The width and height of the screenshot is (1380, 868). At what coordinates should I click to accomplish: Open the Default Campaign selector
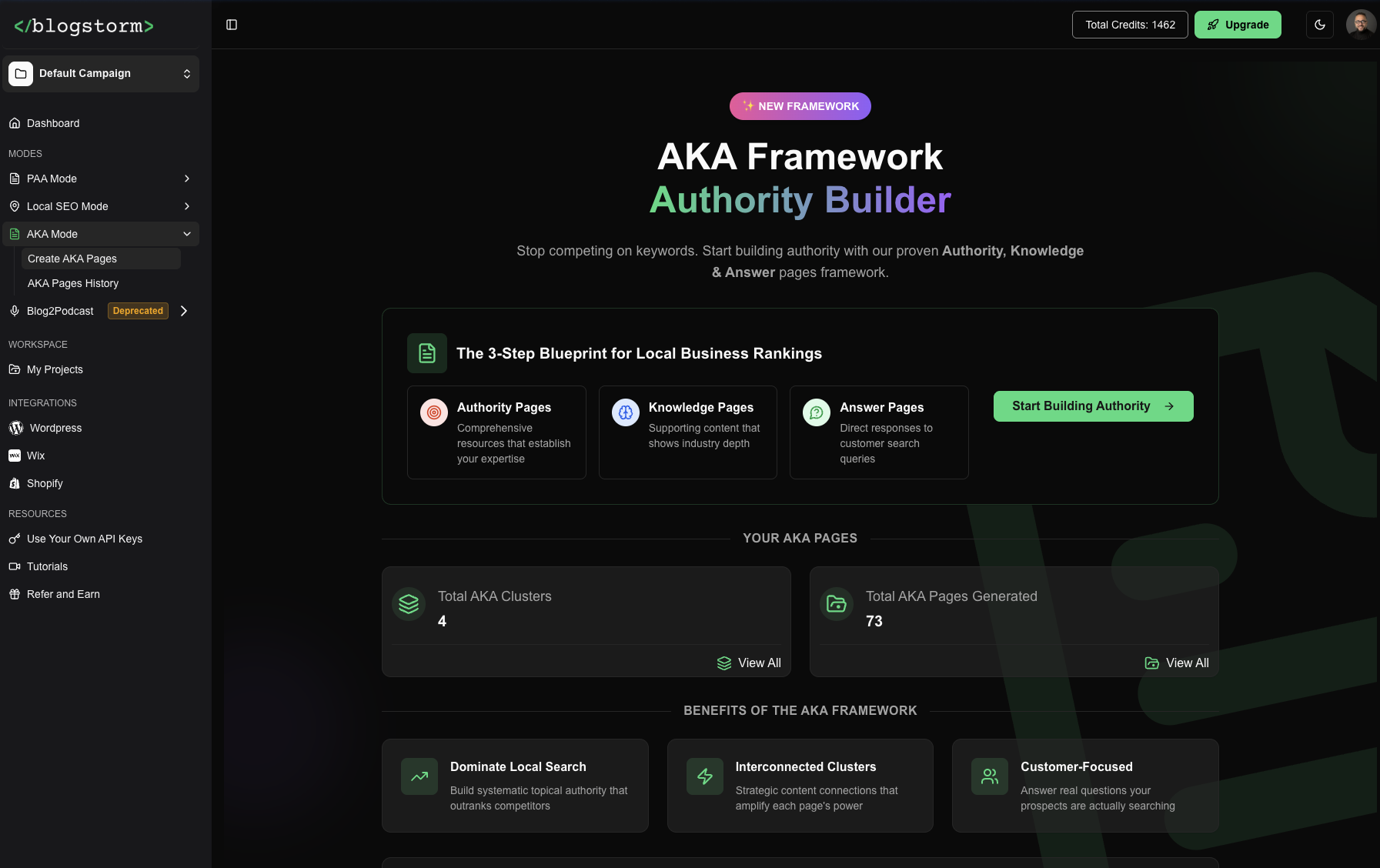point(101,73)
